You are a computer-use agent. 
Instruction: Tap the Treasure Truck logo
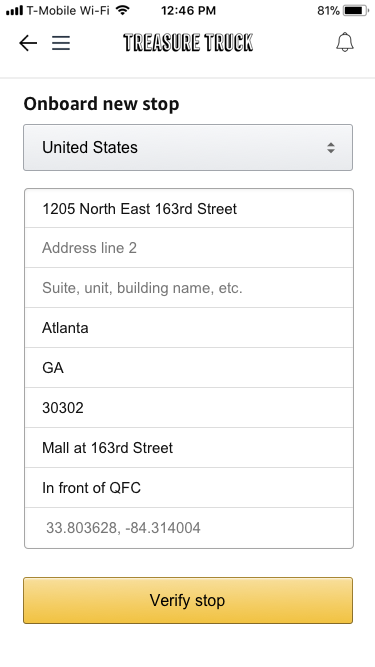188,43
